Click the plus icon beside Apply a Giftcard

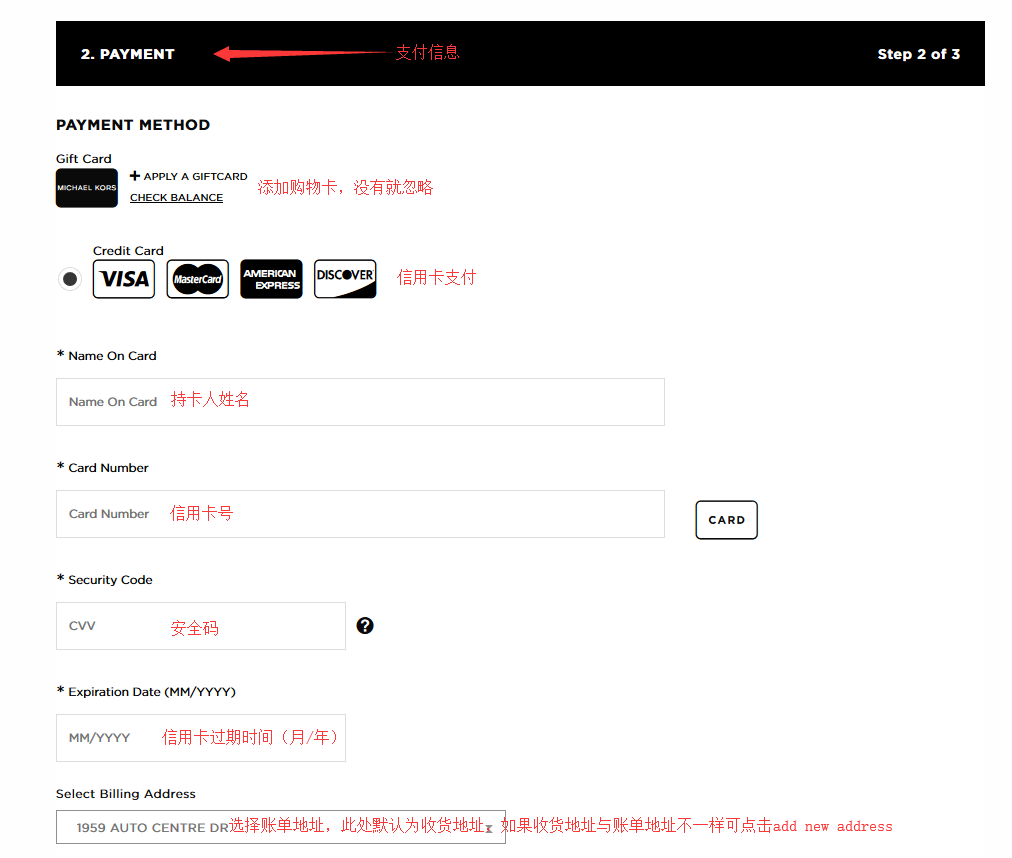click(135, 176)
